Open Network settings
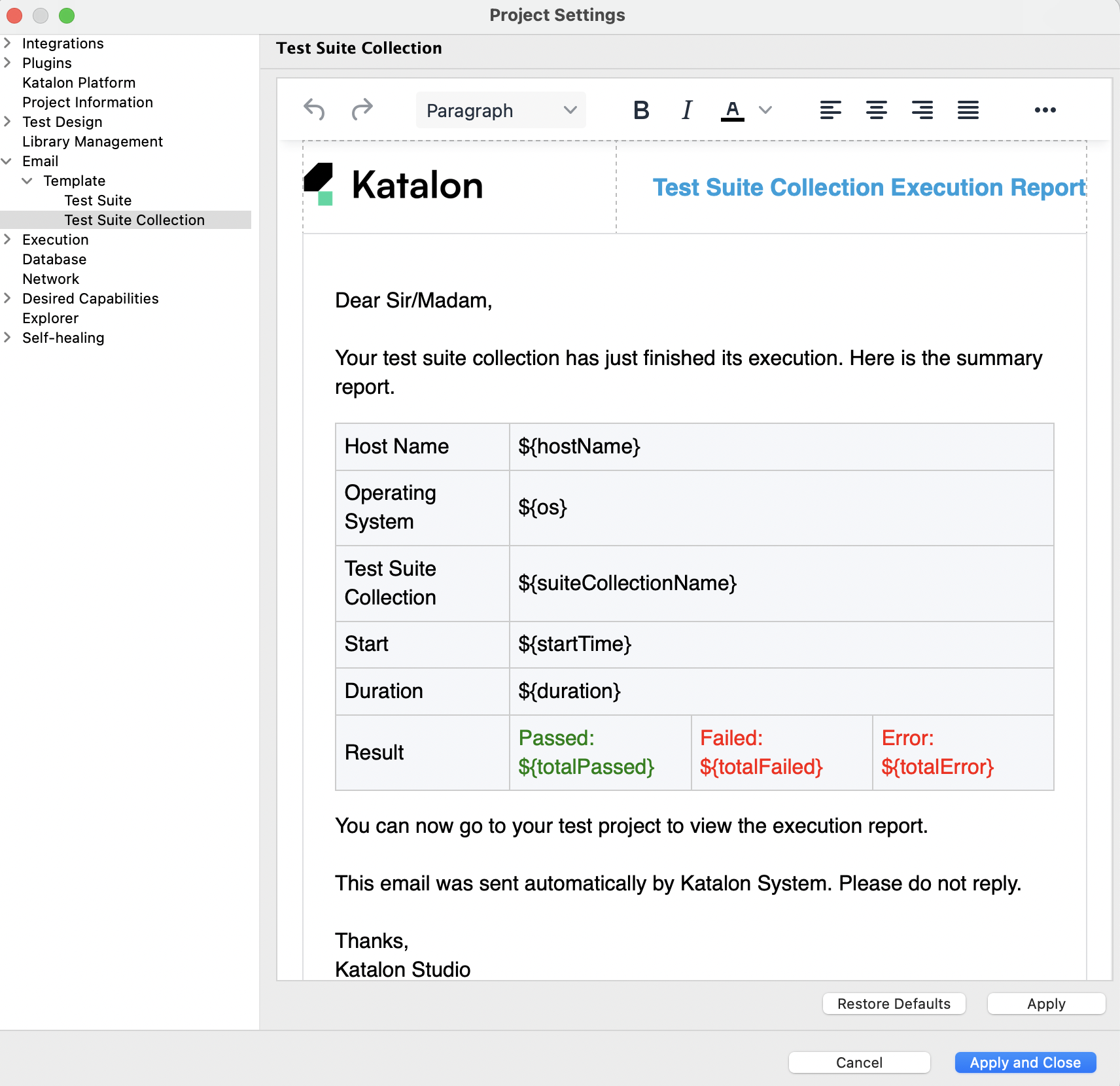This screenshot has height=1086, width=1120. point(50,279)
